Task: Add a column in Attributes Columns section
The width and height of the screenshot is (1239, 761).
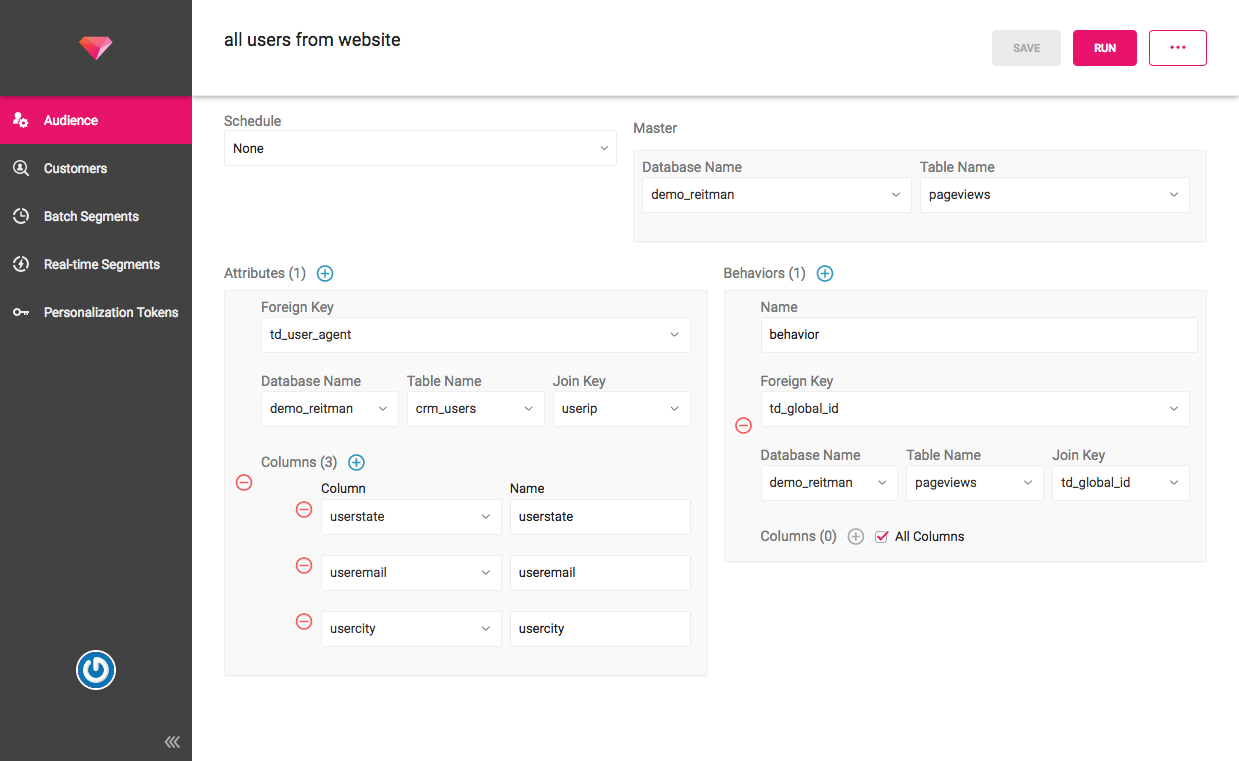Action: click(x=356, y=462)
